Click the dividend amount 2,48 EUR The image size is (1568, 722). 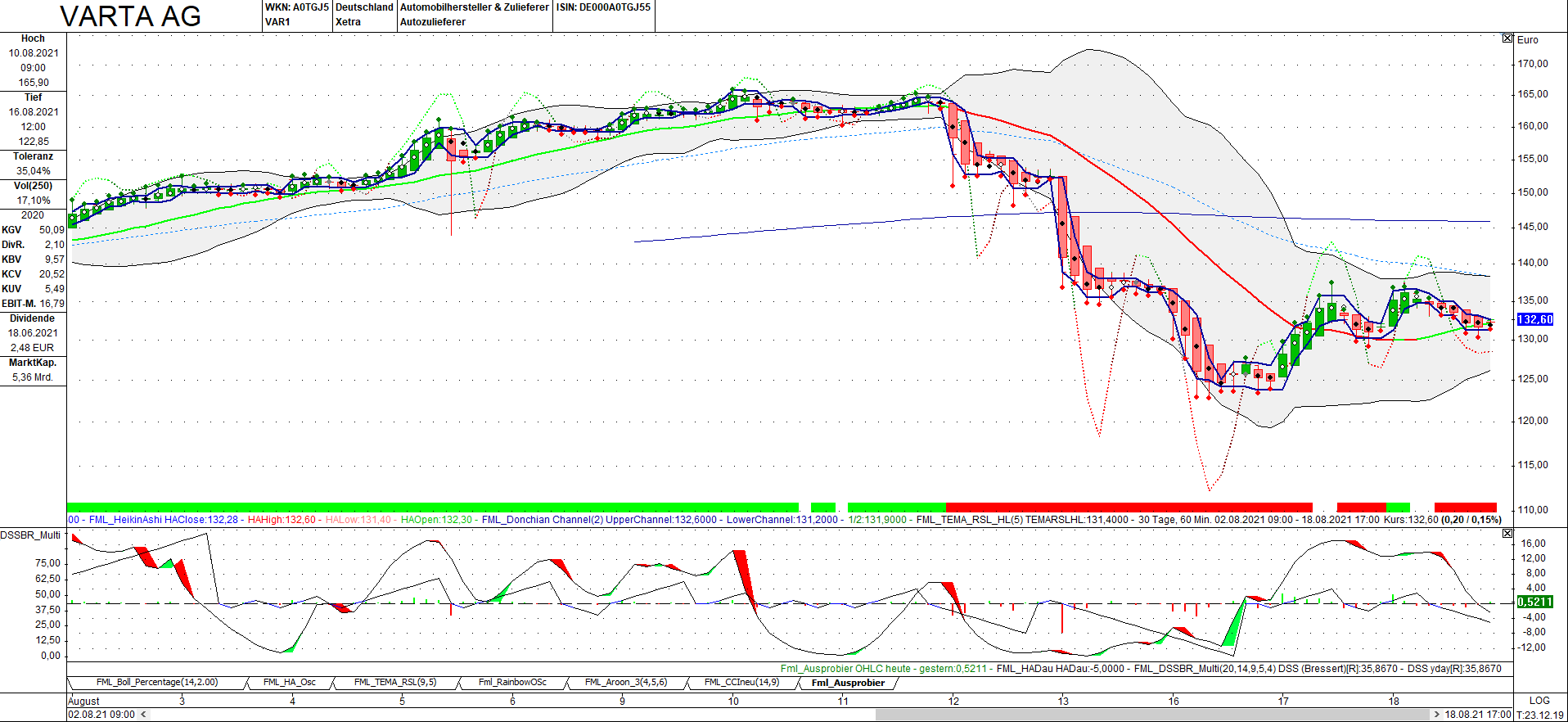pos(33,348)
